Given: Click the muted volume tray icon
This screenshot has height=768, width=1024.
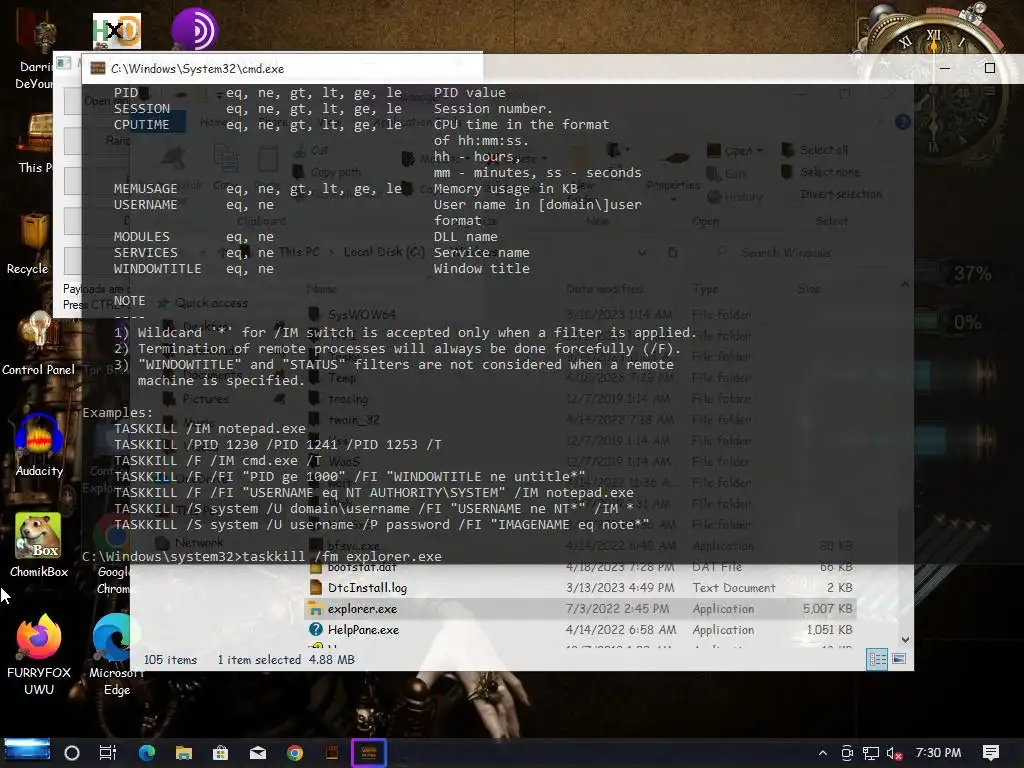Looking at the screenshot, I should pyautogui.click(x=894, y=753).
